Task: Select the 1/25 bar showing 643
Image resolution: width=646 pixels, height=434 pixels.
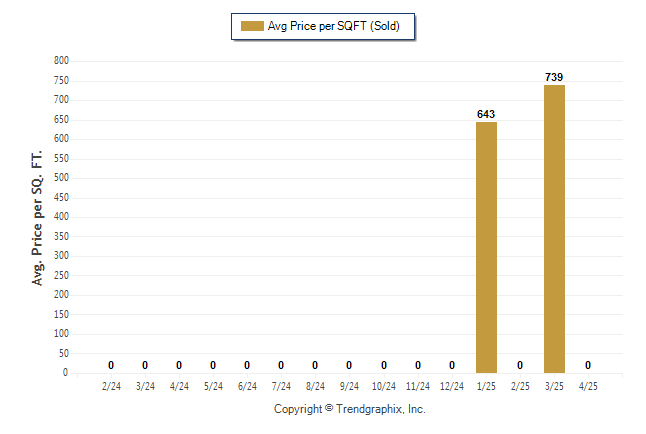Action: tap(486, 247)
